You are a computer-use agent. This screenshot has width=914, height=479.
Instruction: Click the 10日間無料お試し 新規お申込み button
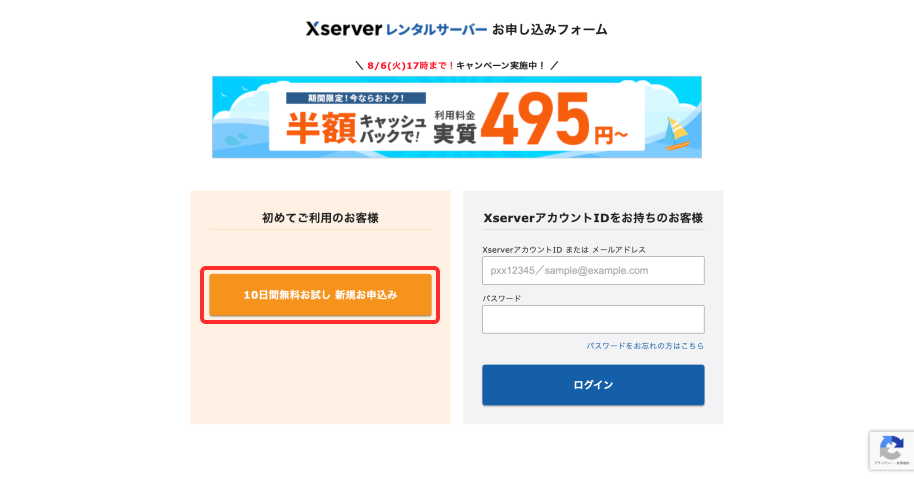320,295
